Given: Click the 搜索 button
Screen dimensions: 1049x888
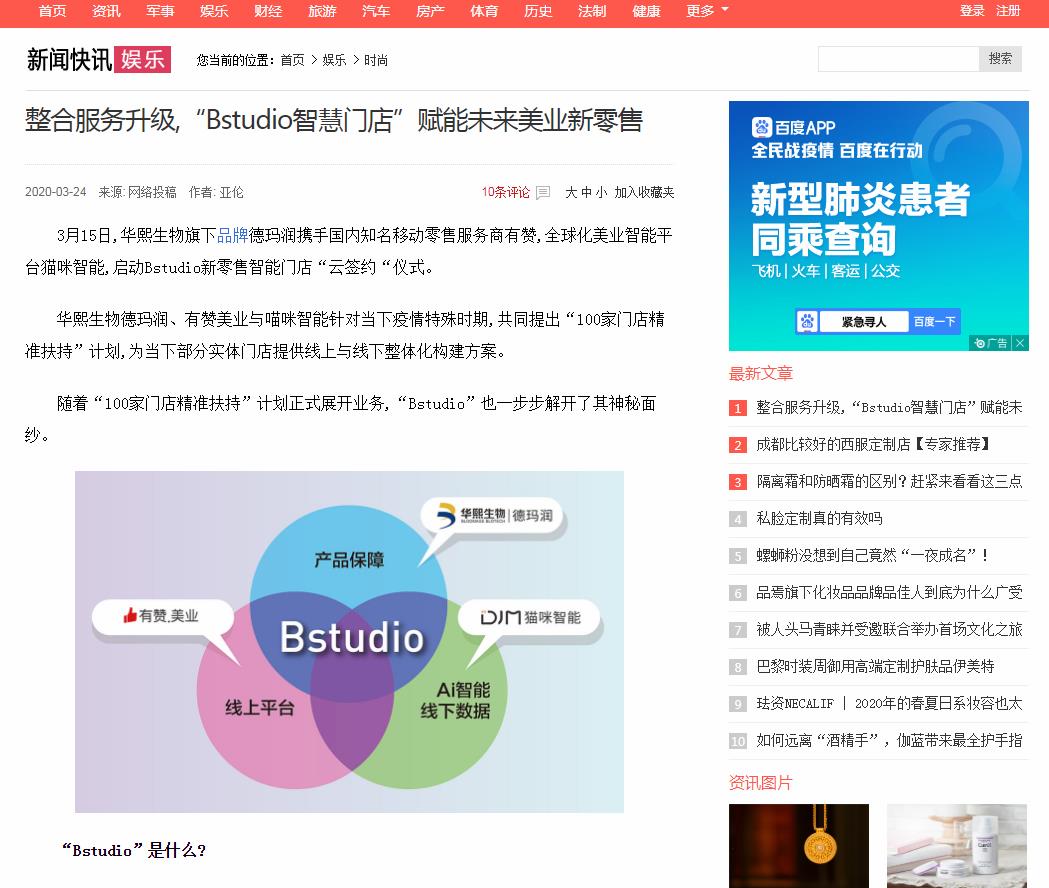Looking at the screenshot, I should (1000, 59).
